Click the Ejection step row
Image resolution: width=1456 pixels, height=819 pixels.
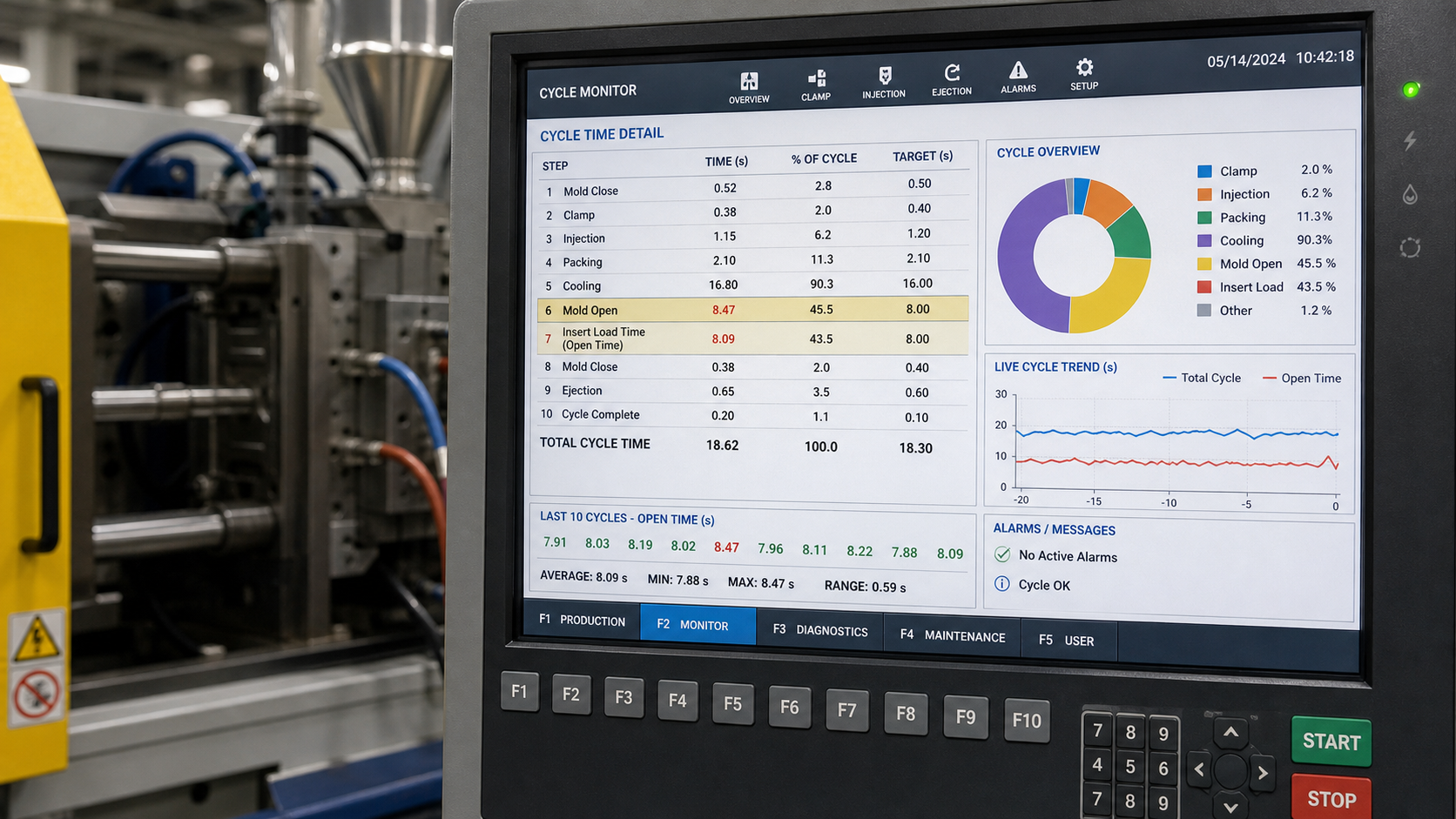pos(752,392)
